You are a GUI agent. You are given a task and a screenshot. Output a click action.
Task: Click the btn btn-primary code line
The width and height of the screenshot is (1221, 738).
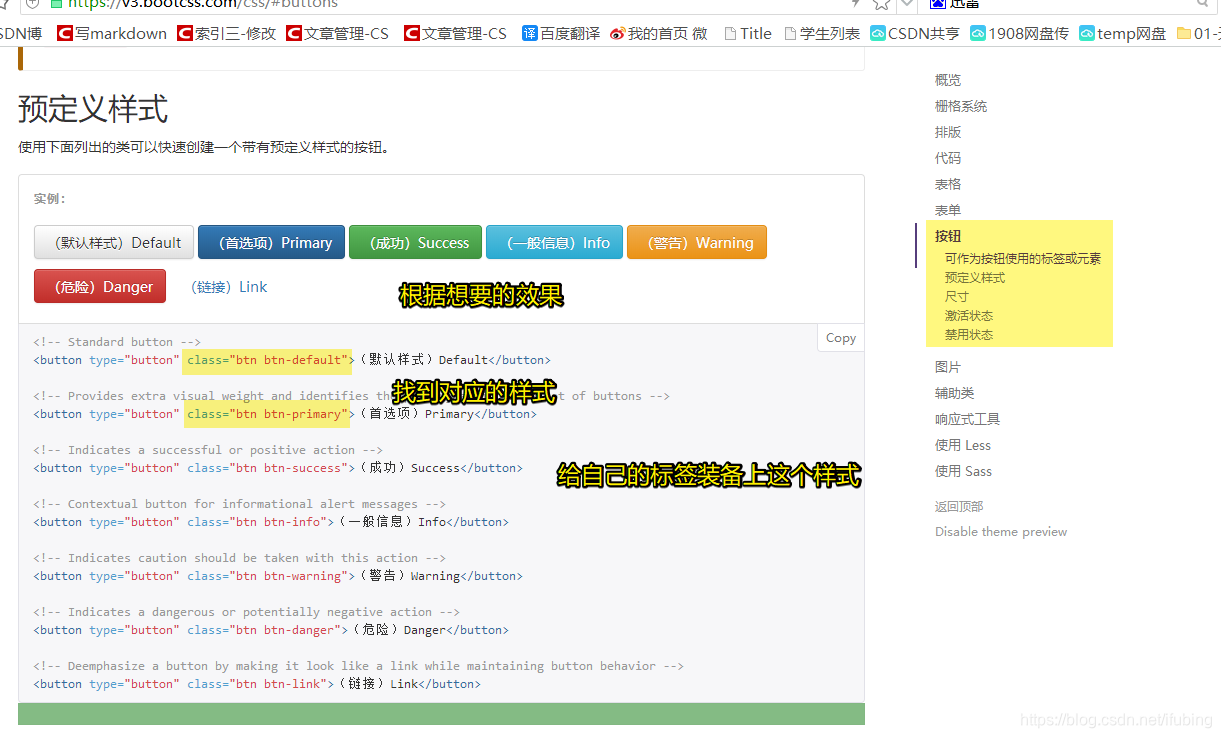(x=285, y=413)
